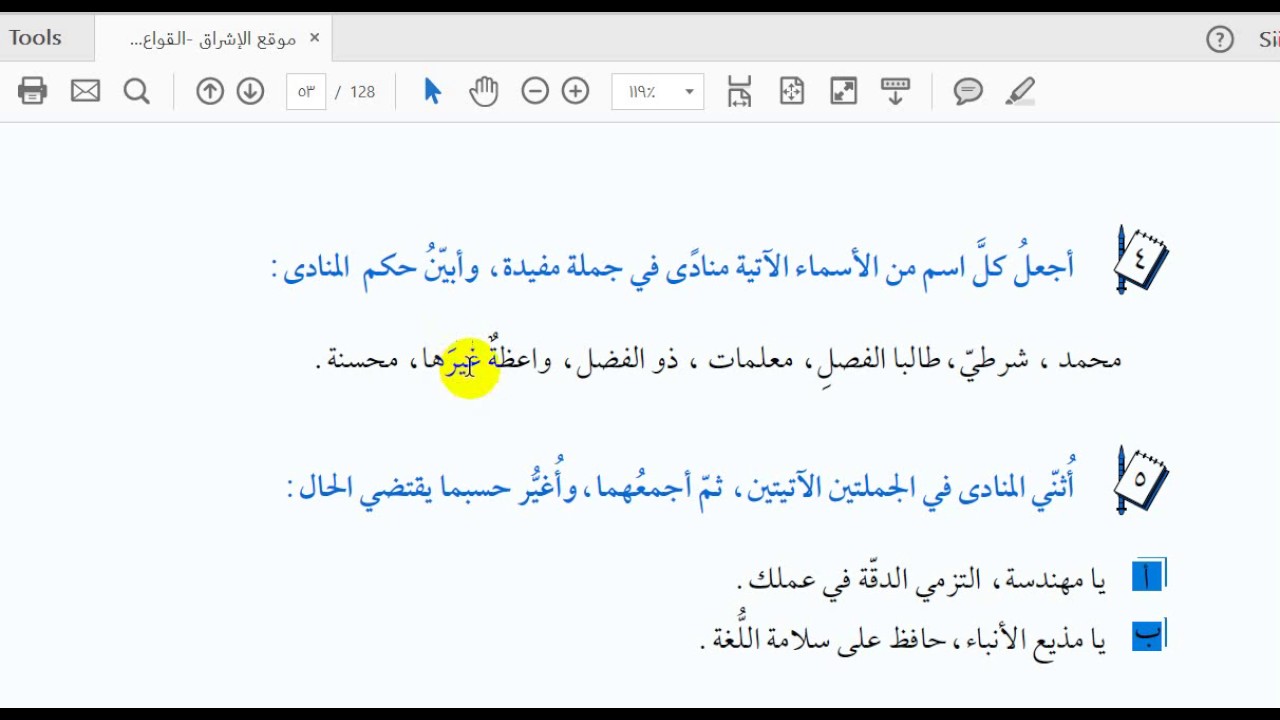Click exercise 5 notepad icon
This screenshot has height=720, width=1280.
(x=1141, y=481)
